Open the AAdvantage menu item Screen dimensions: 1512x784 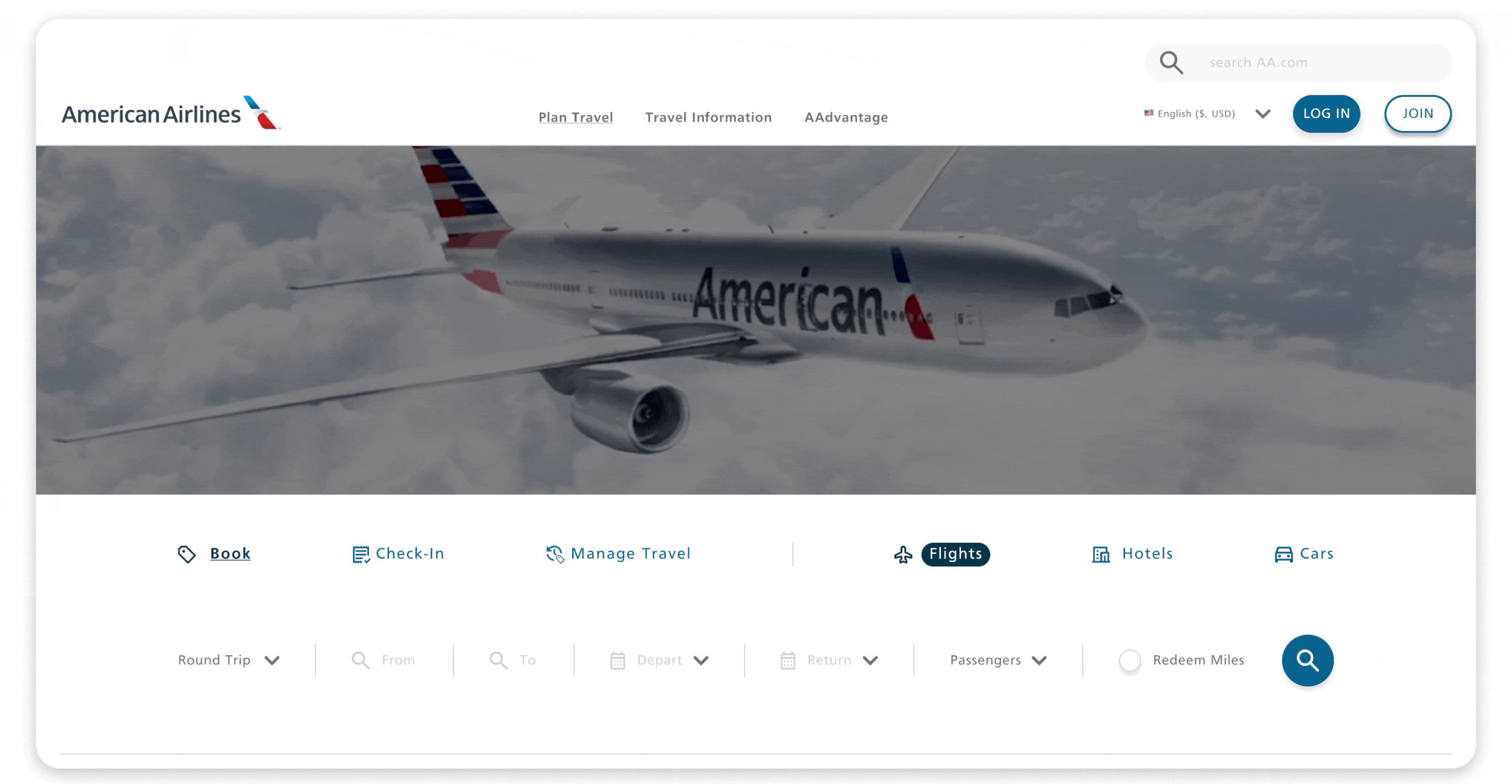click(x=846, y=117)
